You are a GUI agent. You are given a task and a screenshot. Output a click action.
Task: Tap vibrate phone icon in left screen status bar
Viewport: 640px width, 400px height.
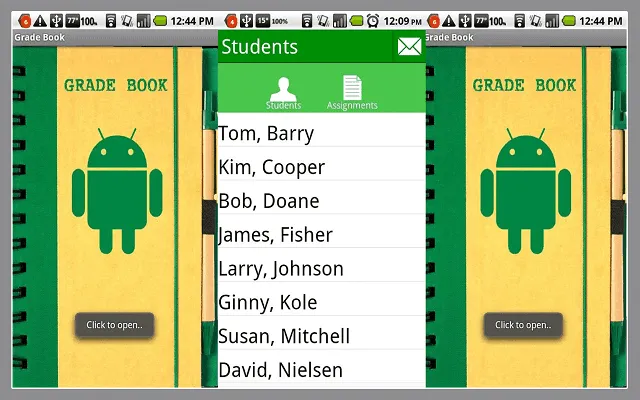(127, 21)
